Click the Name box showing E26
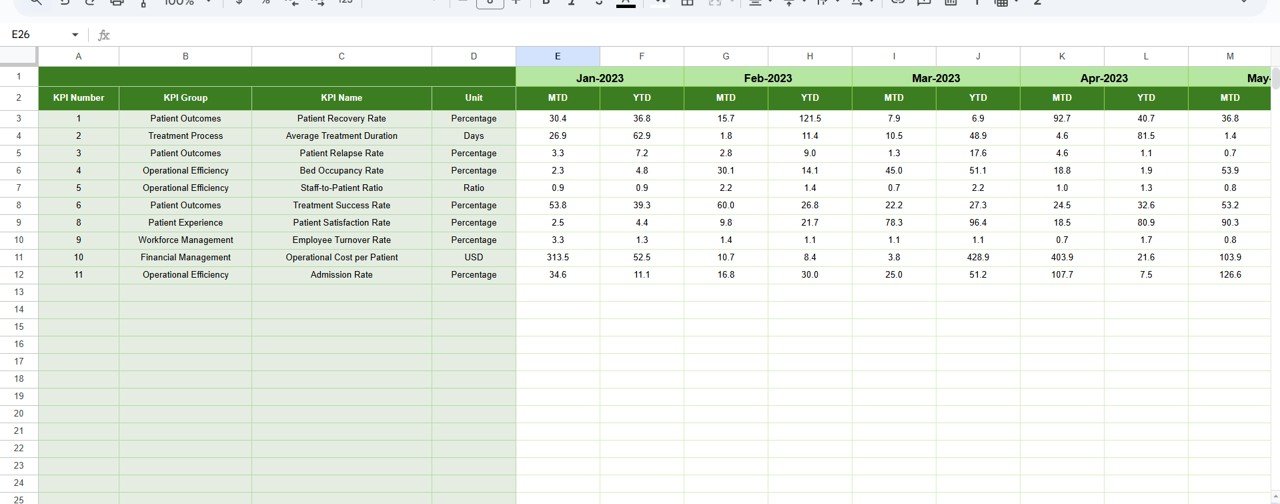1280x504 pixels. [x=38, y=35]
